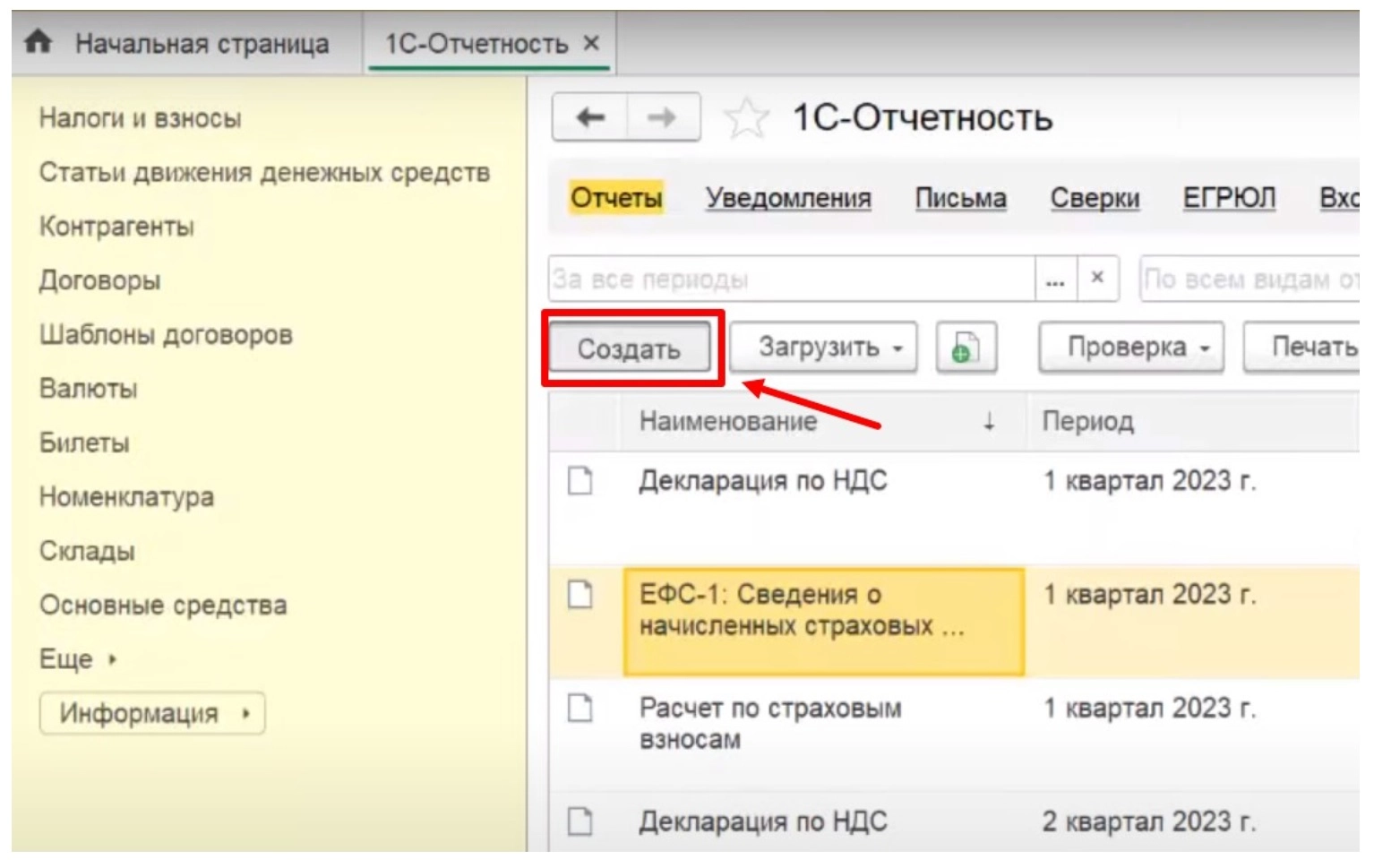Open the Сверки section

[x=1095, y=198]
